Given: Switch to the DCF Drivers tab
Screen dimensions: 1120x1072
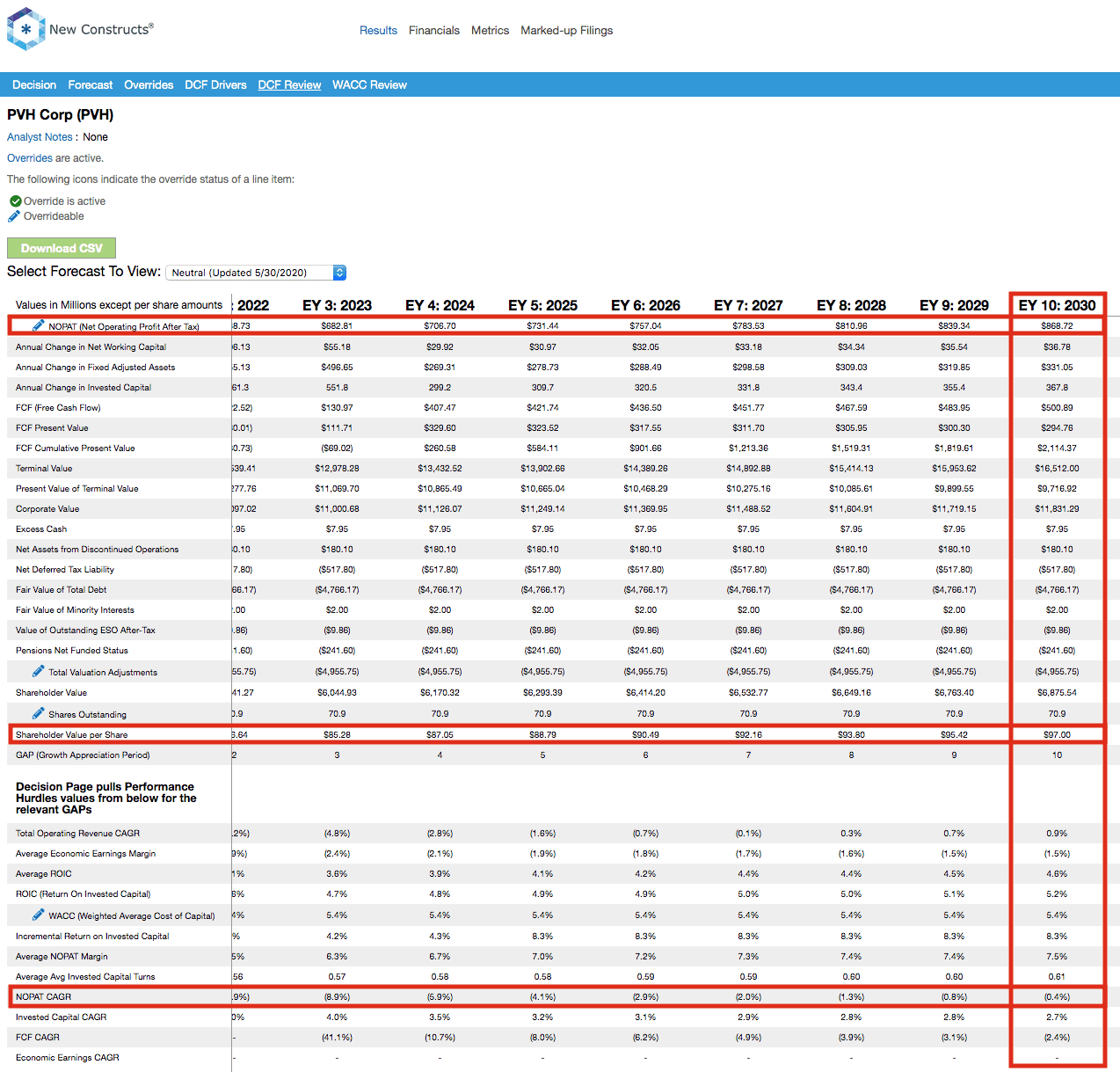Looking at the screenshot, I should click(215, 85).
